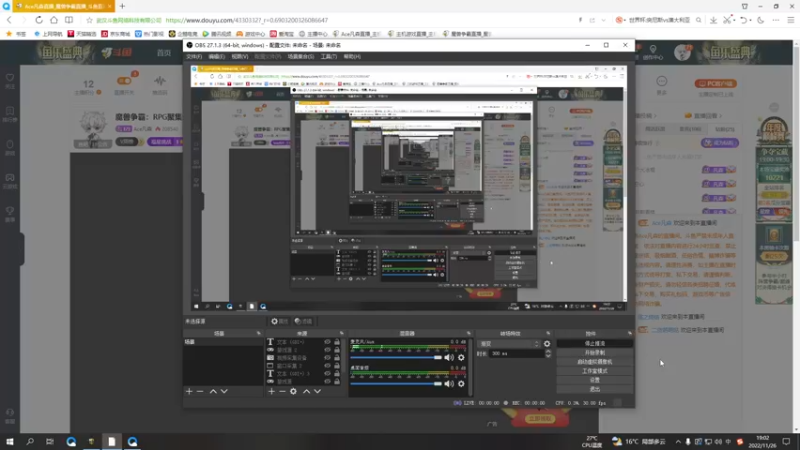
Task: Mute the desktop audio channel in the mixer
Action: pyautogui.click(x=449, y=384)
